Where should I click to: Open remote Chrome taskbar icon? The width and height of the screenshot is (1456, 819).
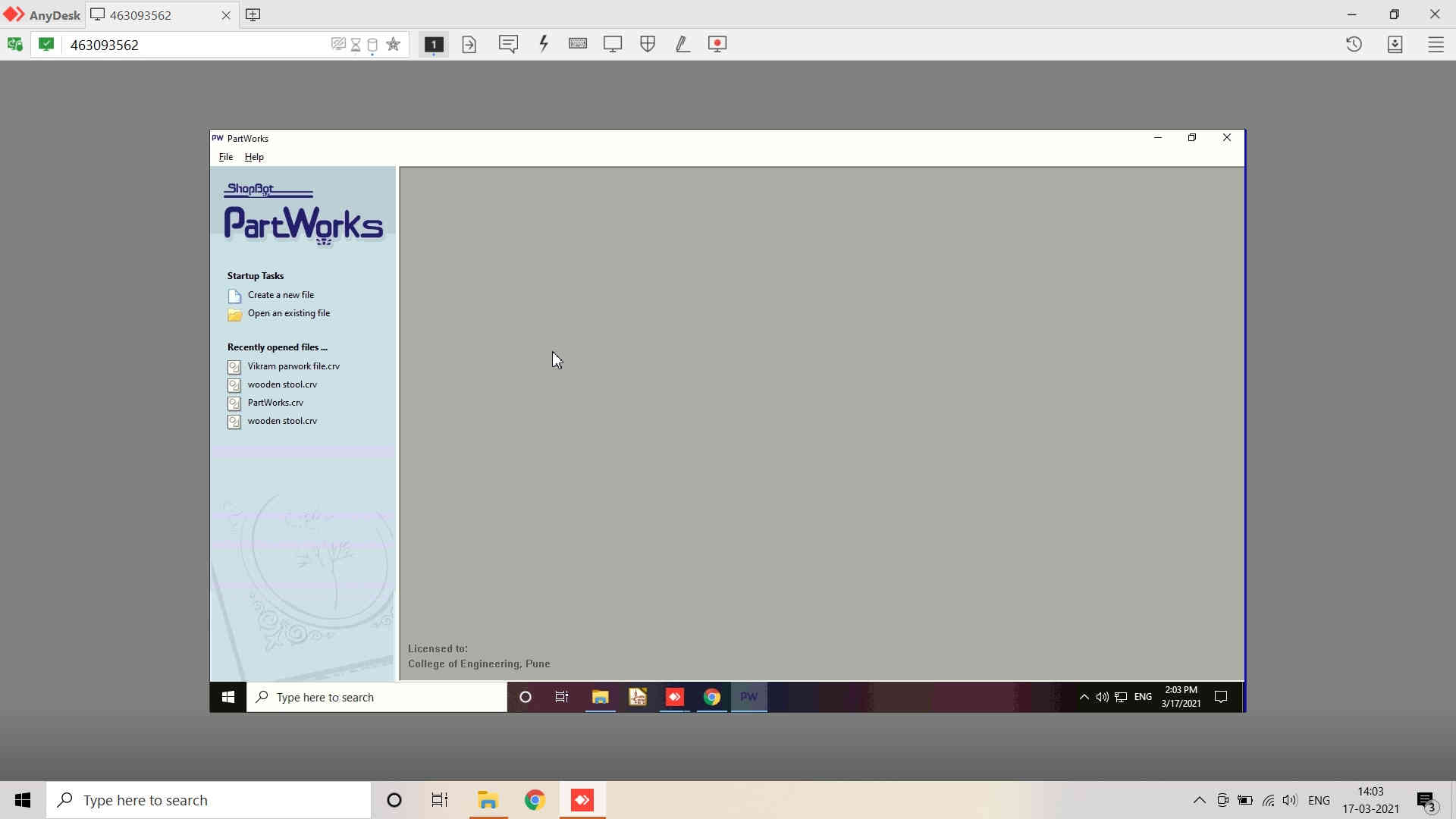[x=711, y=697]
